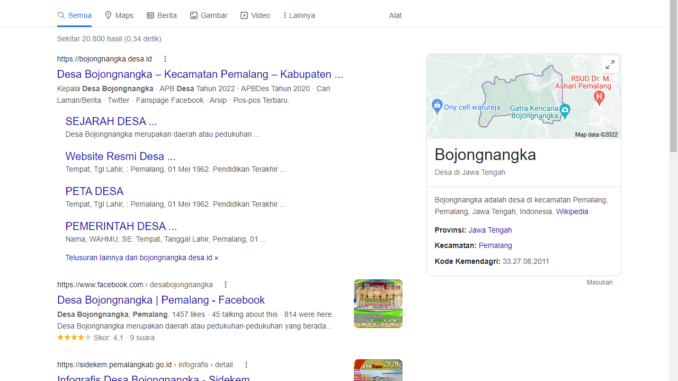Screen dimensions: 678x381
Task: Switch to the Berita tab
Action: pos(162,16)
